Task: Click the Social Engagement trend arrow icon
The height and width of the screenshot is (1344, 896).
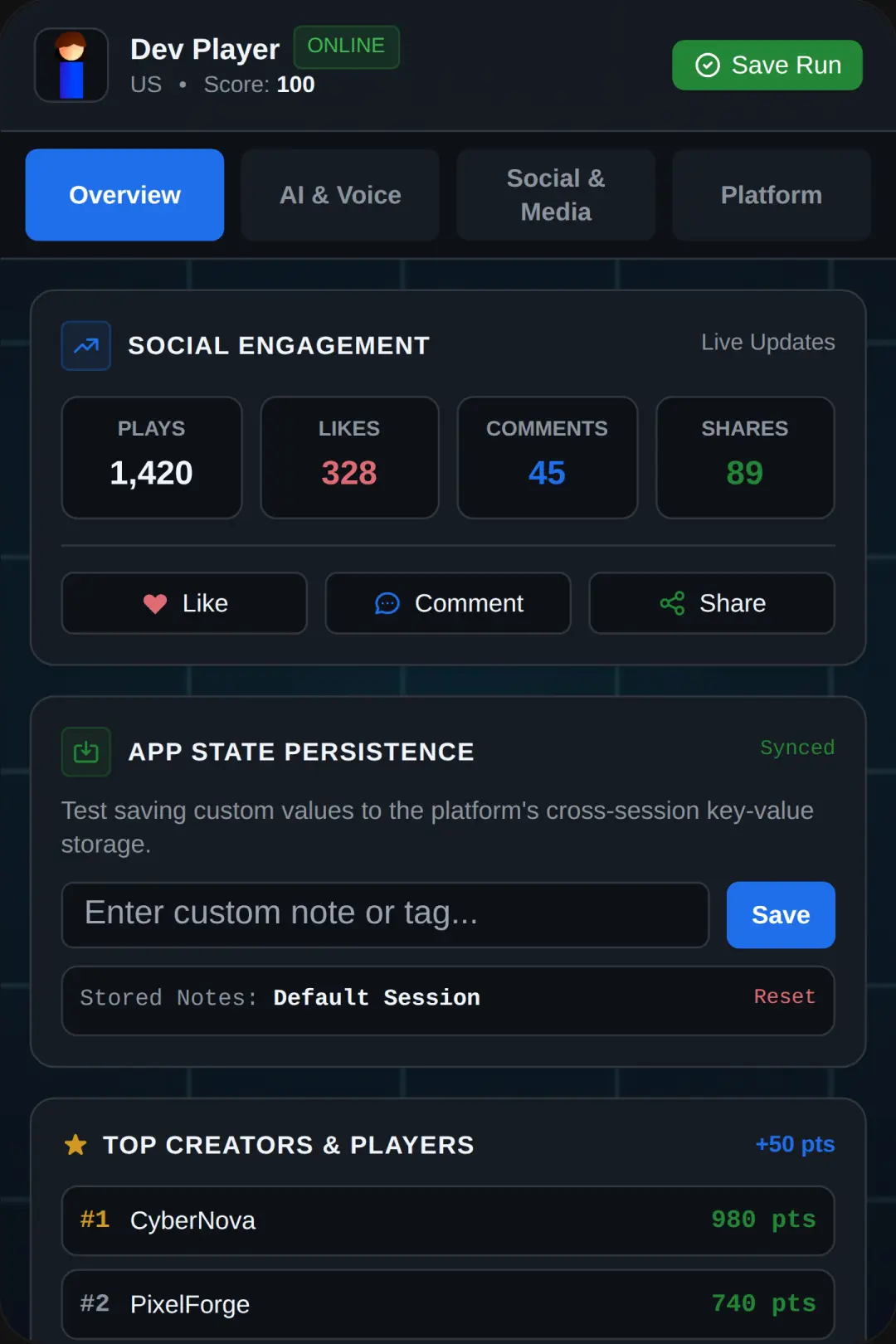Action: click(86, 346)
